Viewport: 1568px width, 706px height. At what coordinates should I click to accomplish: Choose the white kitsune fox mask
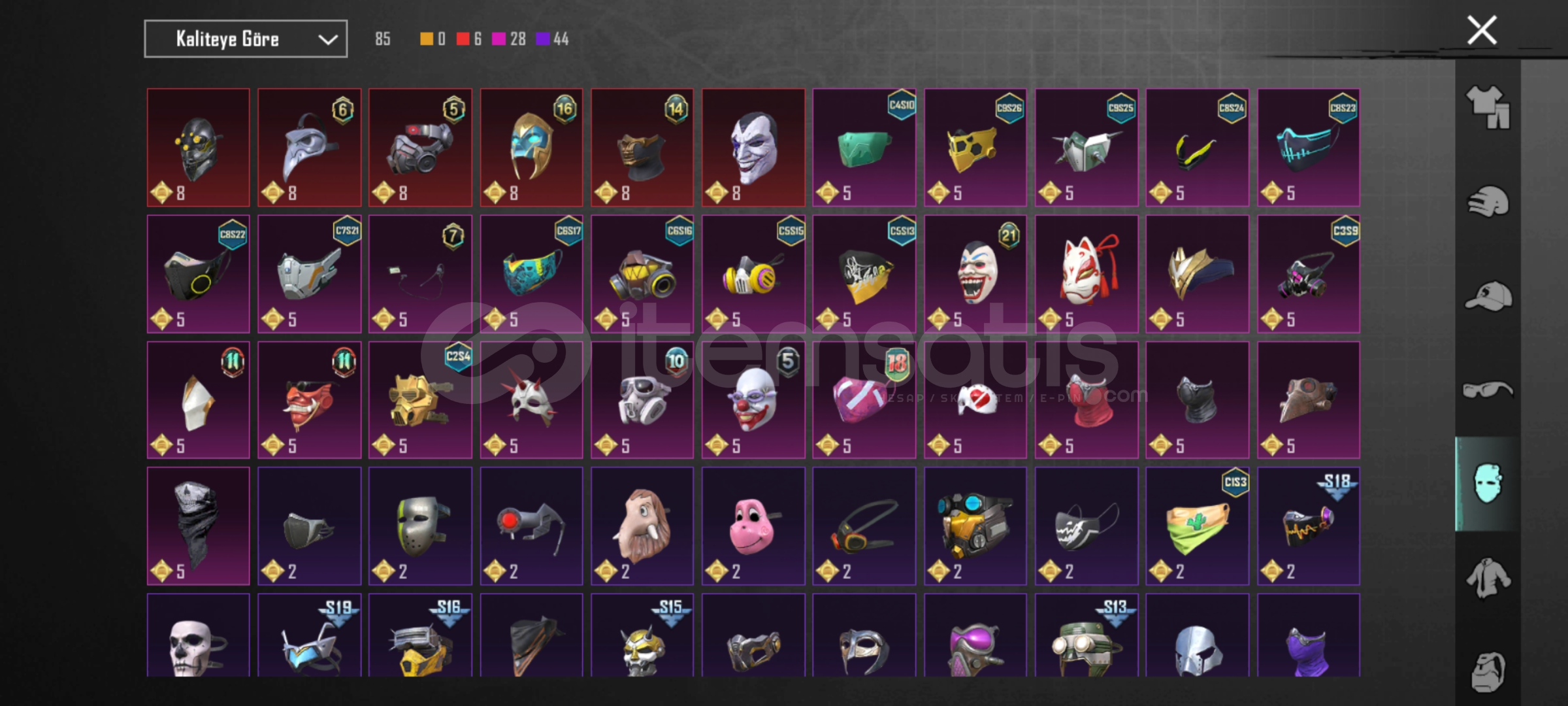tap(1086, 274)
